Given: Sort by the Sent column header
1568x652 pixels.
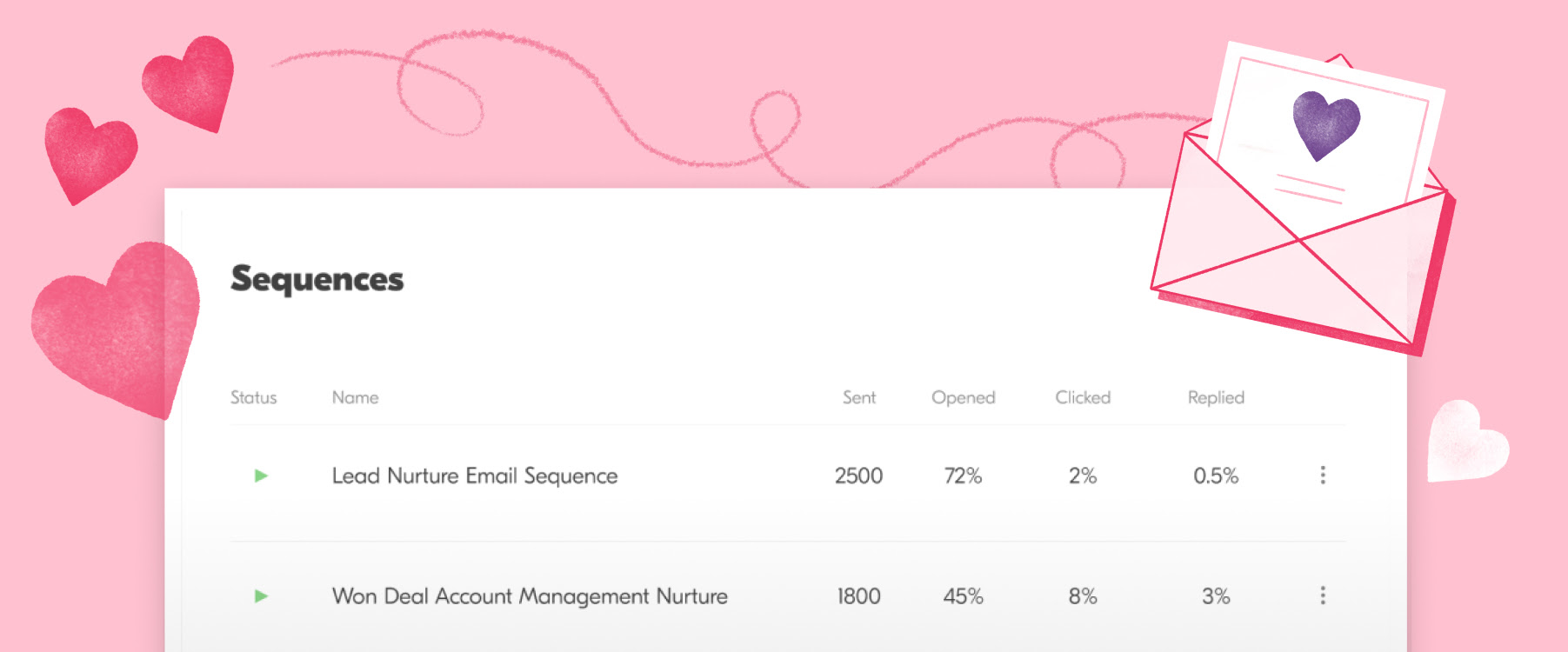Looking at the screenshot, I should click(859, 397).
